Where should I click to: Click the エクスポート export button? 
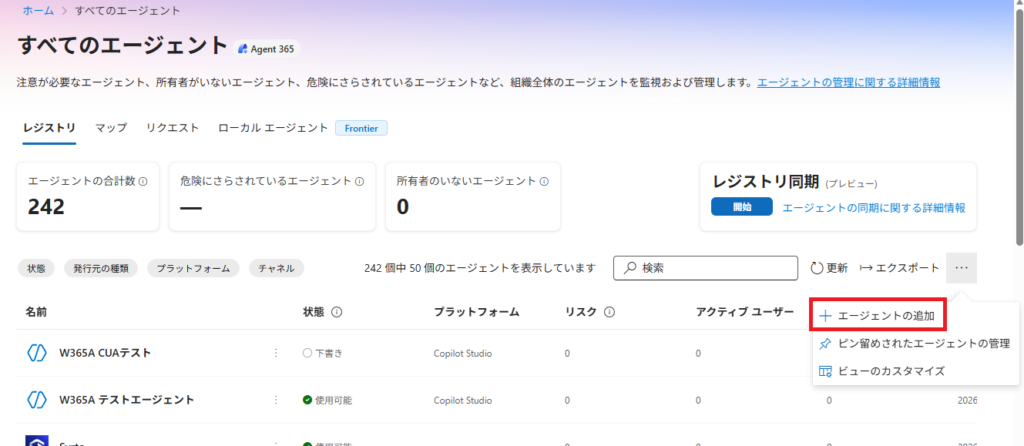pos(899,268)
